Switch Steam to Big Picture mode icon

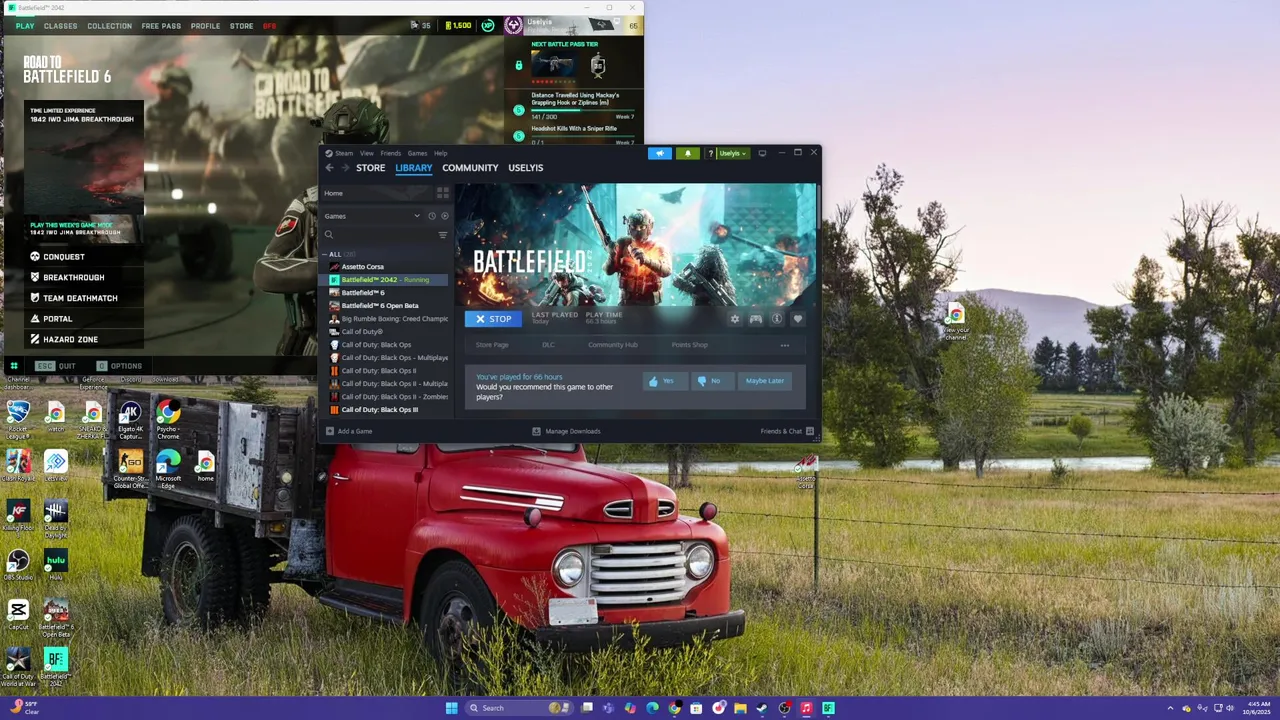[762, 153]
